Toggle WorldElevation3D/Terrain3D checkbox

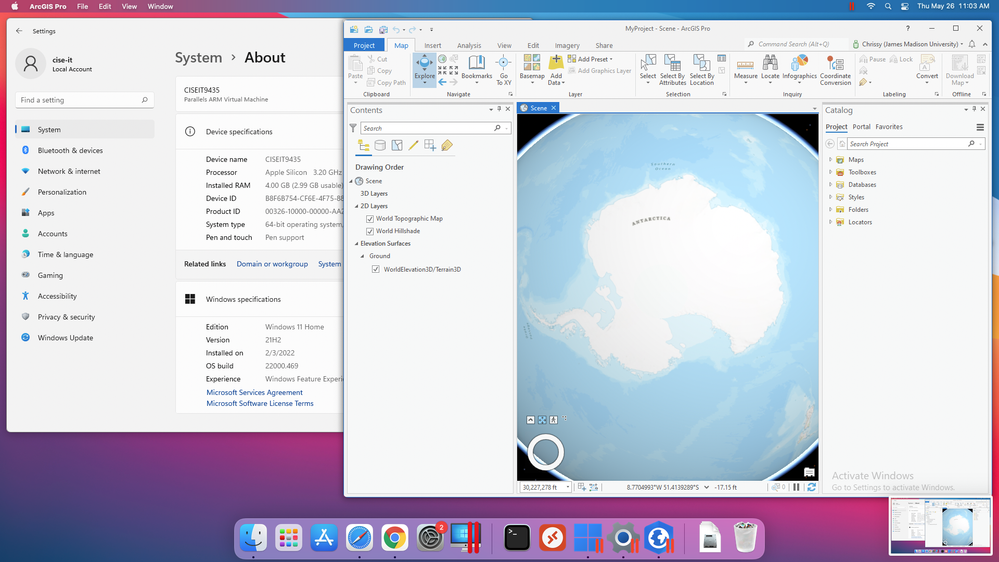pos(376,270)
